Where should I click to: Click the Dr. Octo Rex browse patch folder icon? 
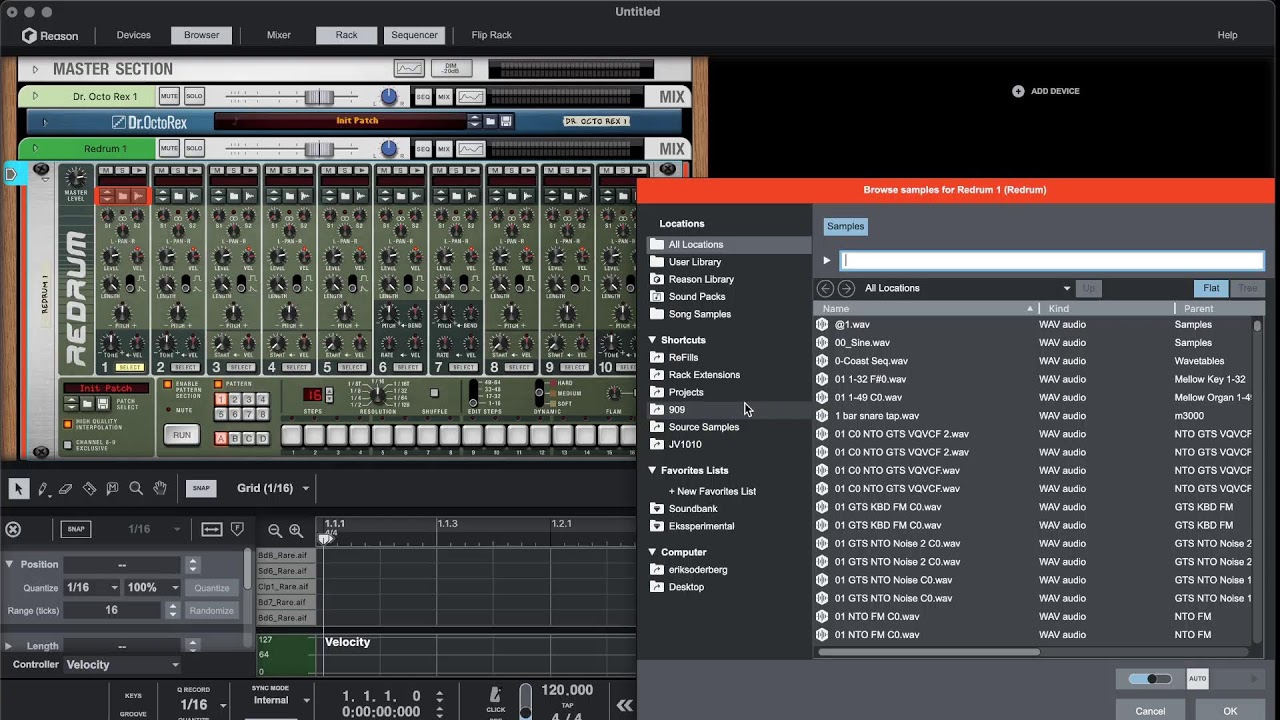[490, 121]
